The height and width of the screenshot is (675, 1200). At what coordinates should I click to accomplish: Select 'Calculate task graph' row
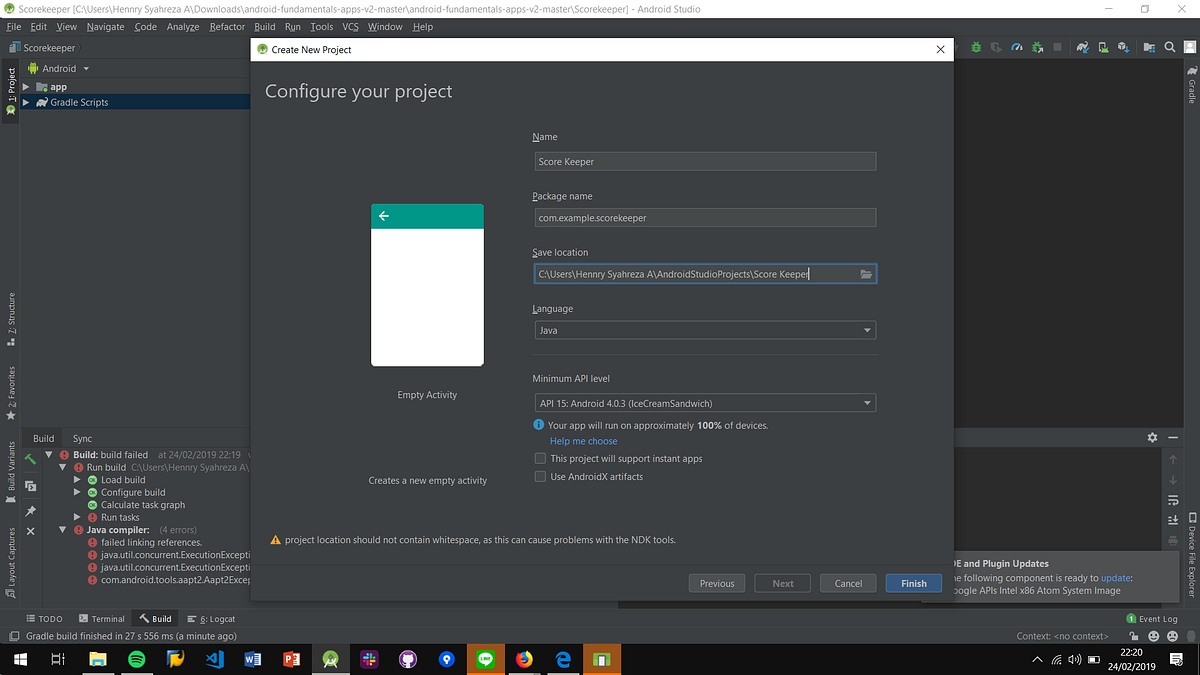(x=143, y=505)
